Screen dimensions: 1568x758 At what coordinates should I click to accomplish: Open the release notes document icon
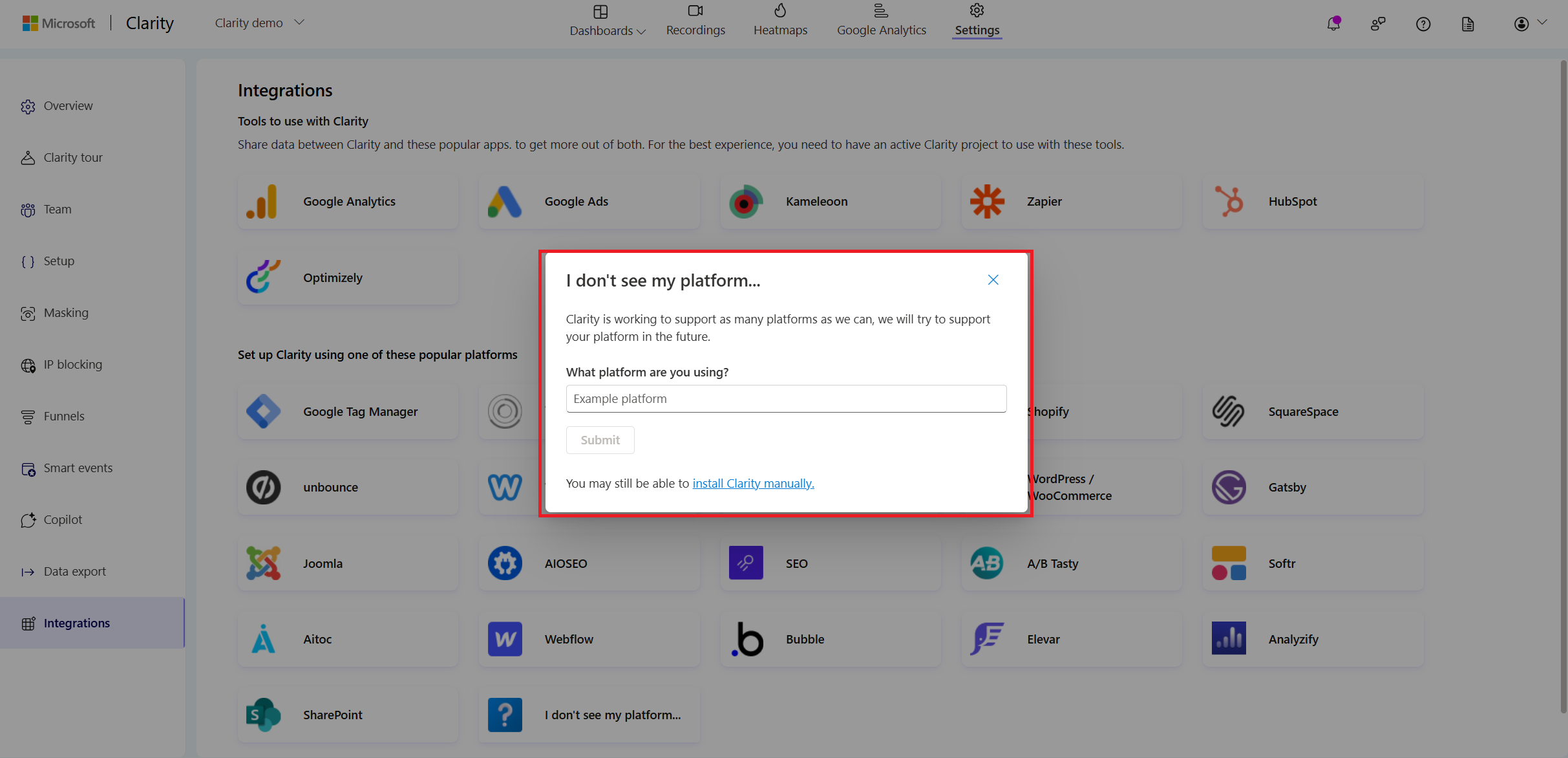1467,23
